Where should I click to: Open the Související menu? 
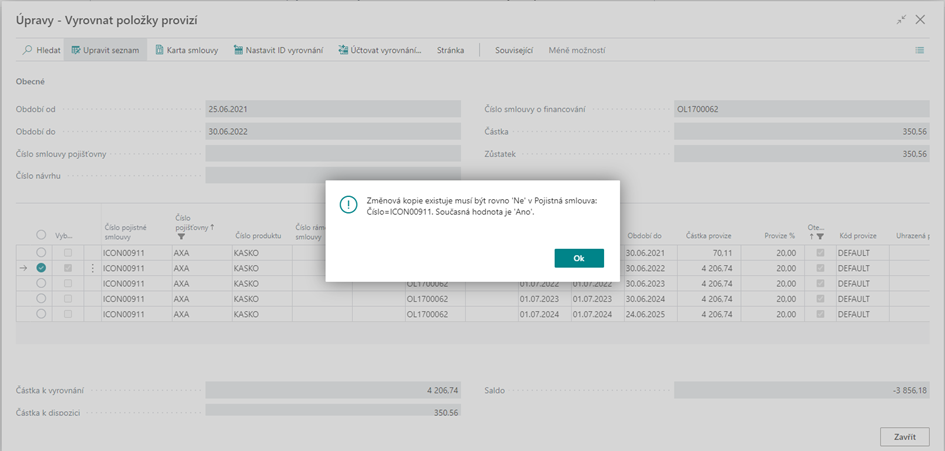[x=514, y=50]
